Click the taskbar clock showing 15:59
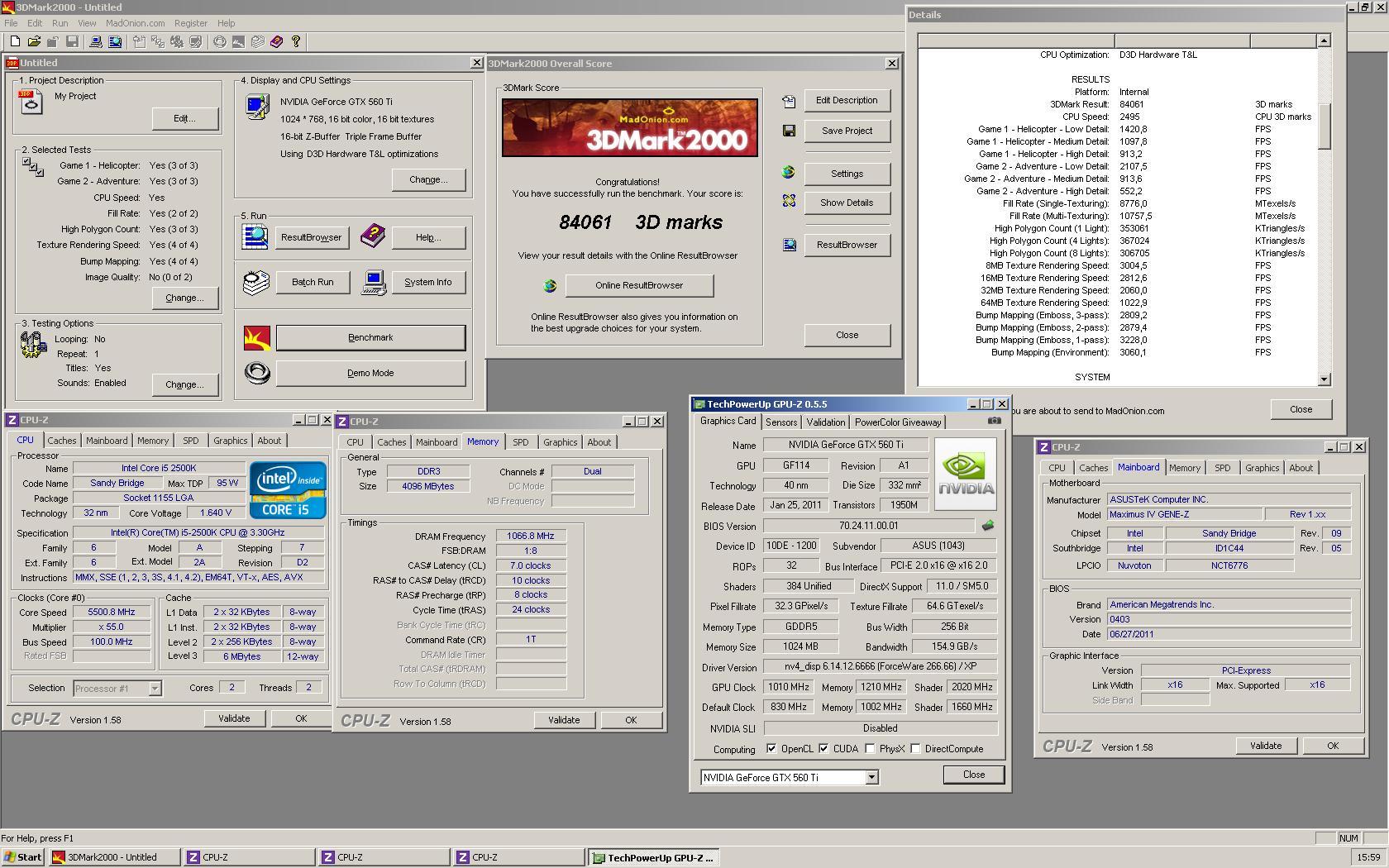This screenshot has height=868, width=1389. tap(1368, 857)
